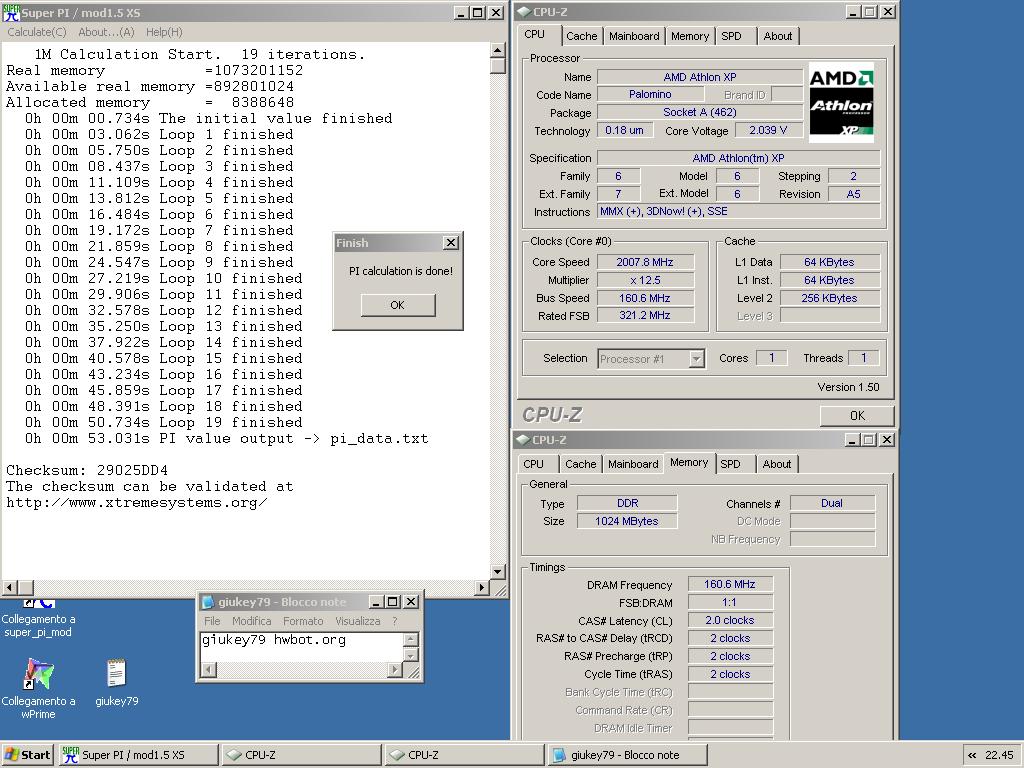
Task: Click the Code Name value Palomino
Action: pos(650,95)
